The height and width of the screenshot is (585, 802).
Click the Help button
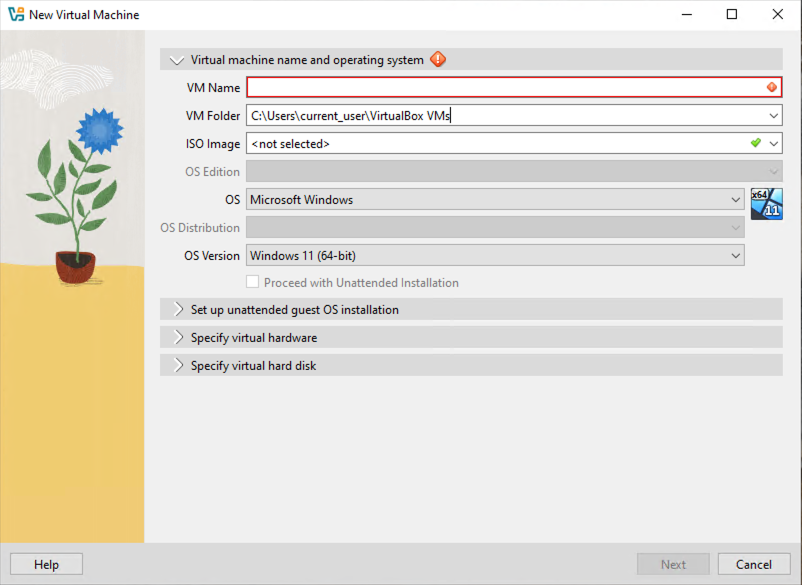(47, 565)
